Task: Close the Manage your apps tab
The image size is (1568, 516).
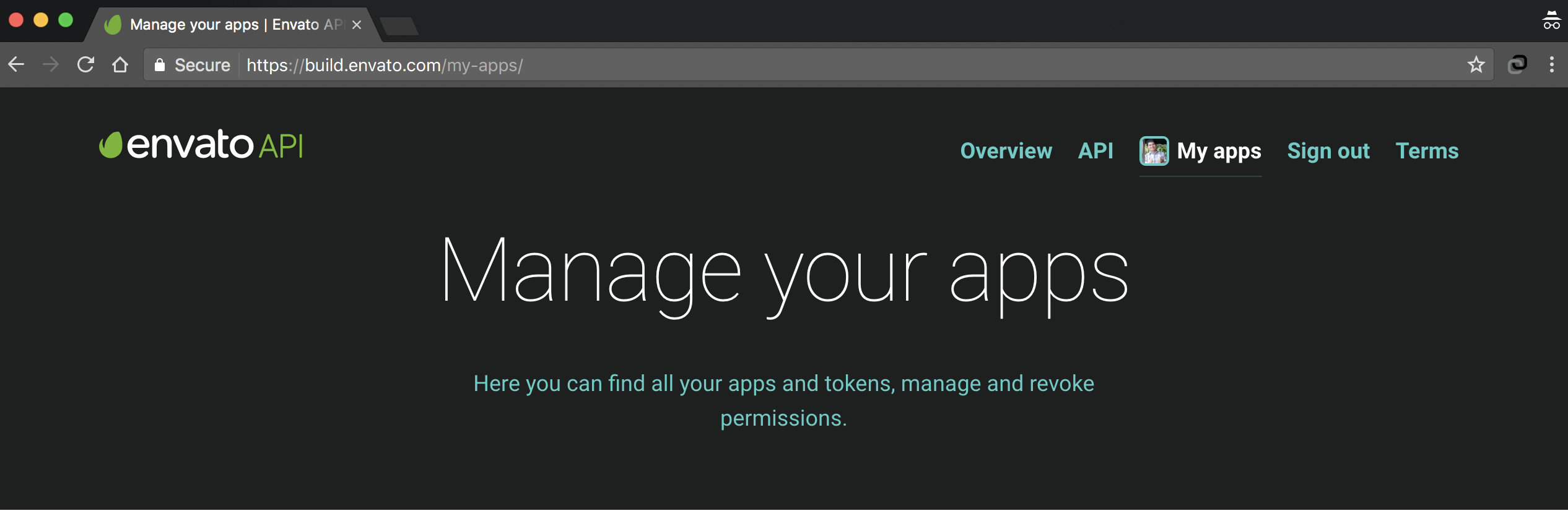Action: 357,25
